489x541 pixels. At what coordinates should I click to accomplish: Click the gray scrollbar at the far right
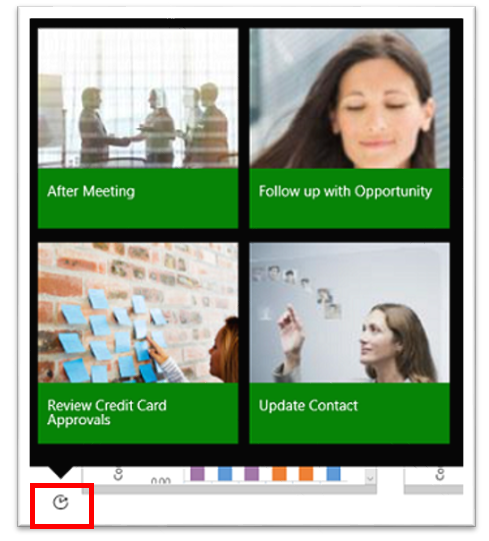point(433,489)
